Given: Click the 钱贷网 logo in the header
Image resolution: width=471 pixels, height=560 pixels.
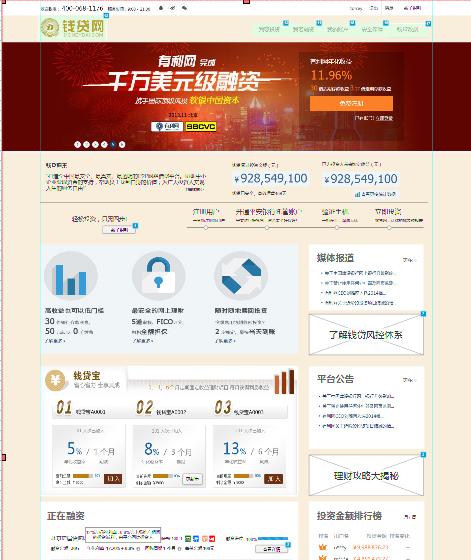Looking at the screenshot, I should pyautogui.click(x=73, y=28).
